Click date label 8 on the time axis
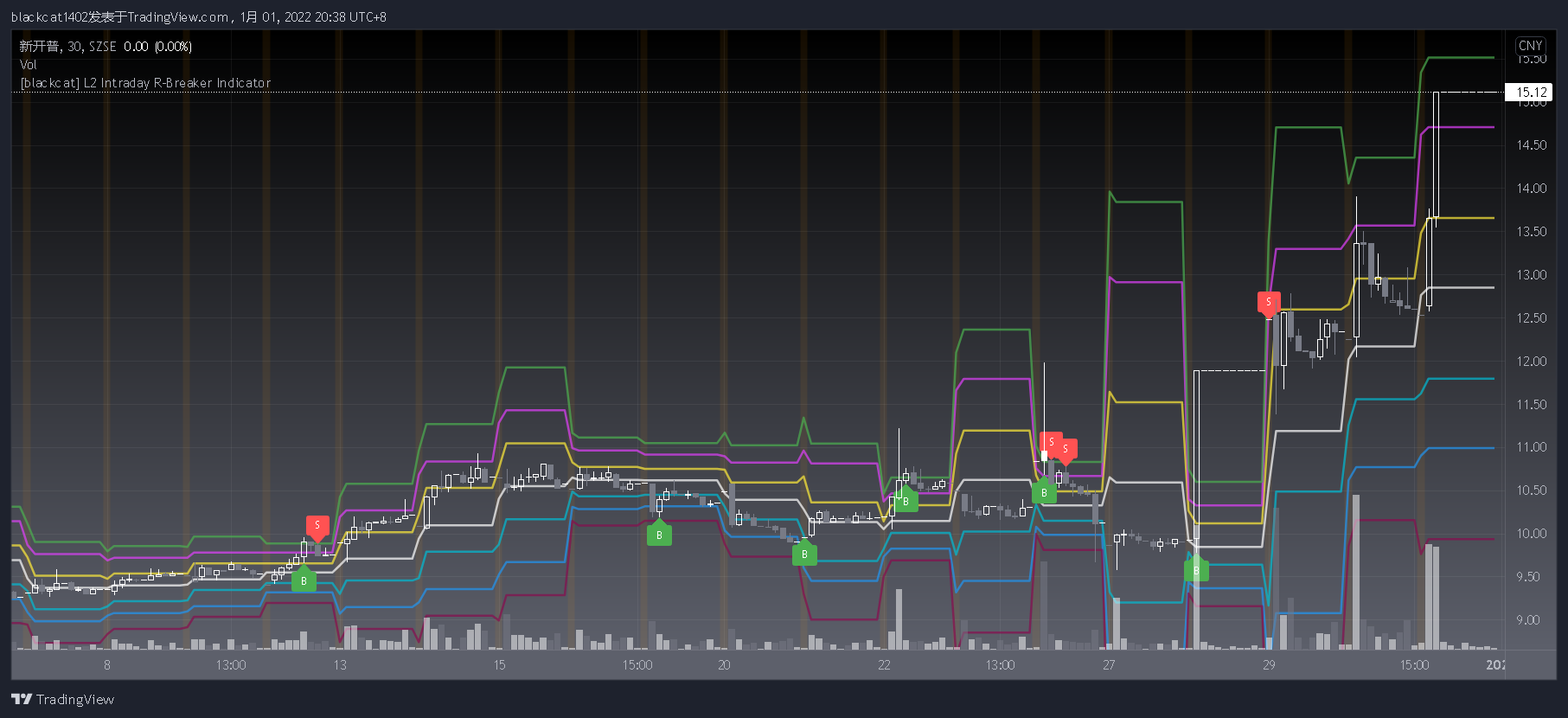1568x718 pixels. tap(107, 665)
